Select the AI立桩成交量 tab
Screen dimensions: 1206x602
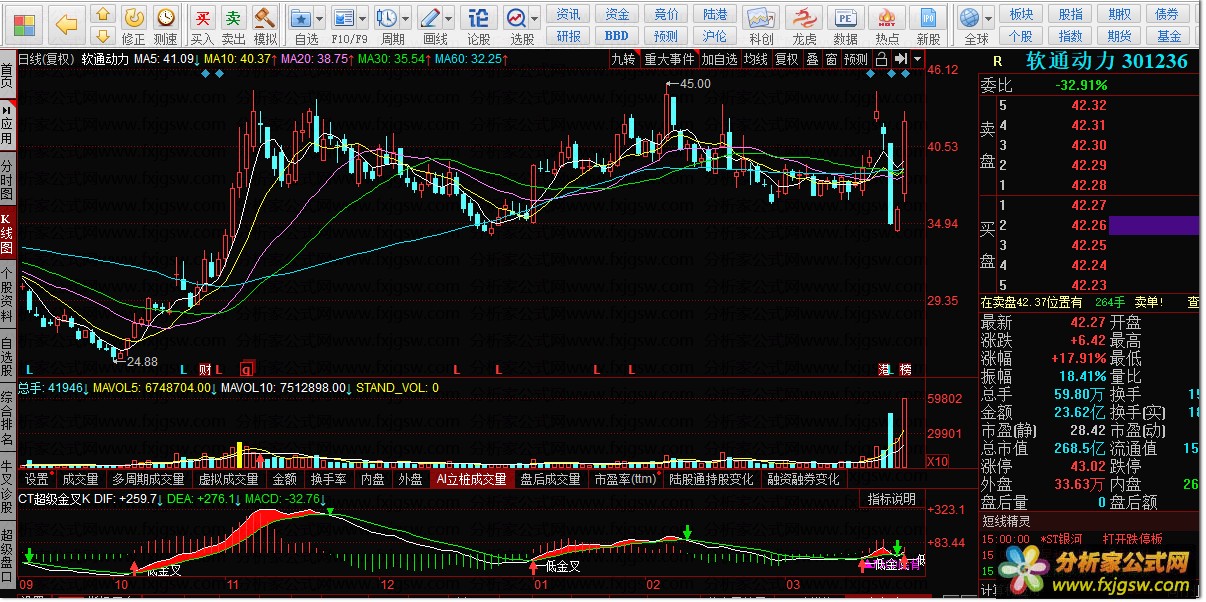(471, 479)
